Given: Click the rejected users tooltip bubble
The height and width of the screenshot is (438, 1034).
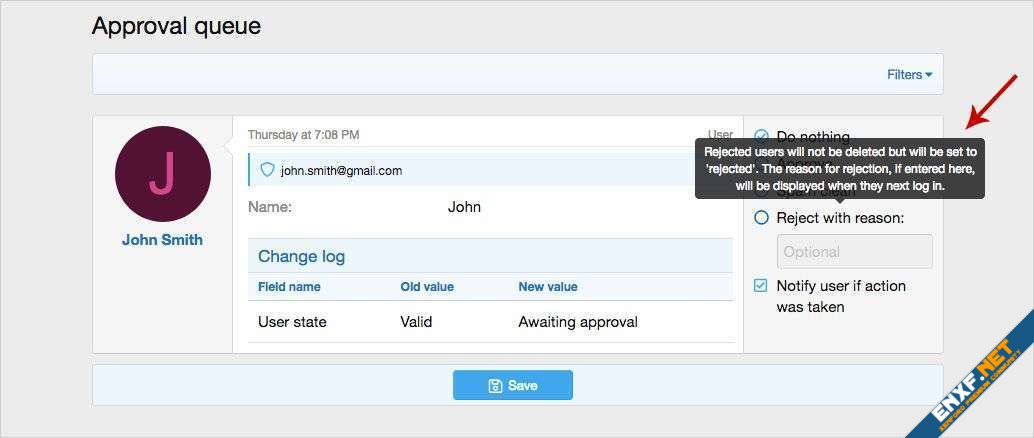Looking at the screenshot, I should pos(839,168).
